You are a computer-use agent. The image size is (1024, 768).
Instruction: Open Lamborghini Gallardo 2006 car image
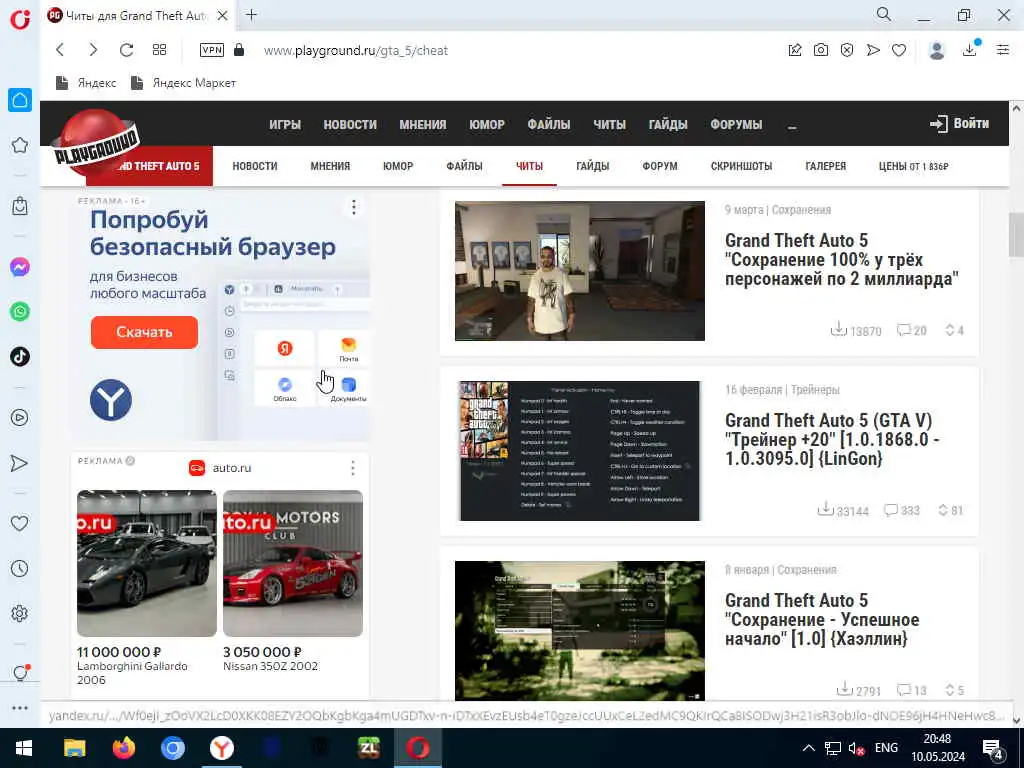(147, 563)
